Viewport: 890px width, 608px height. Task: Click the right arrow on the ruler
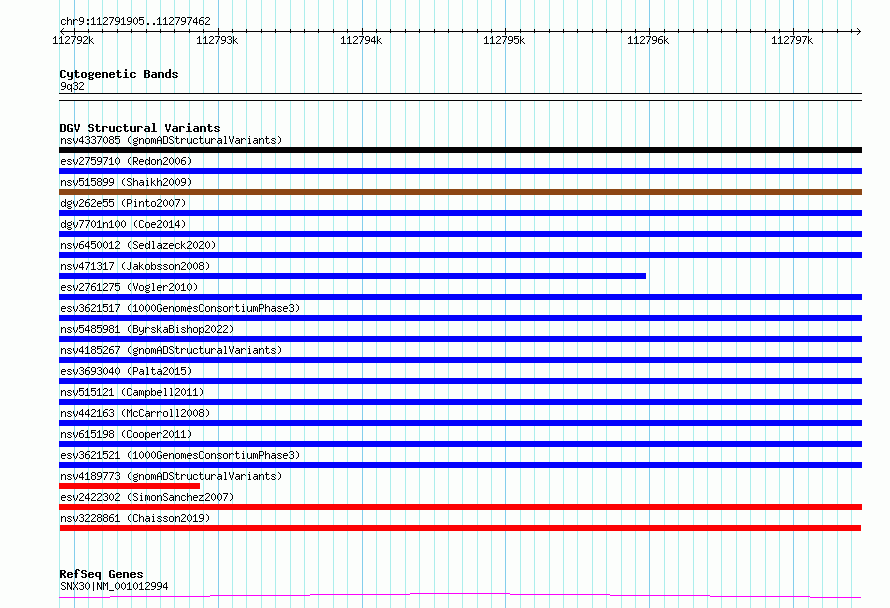pyautogui.click(x=858, y=31)
